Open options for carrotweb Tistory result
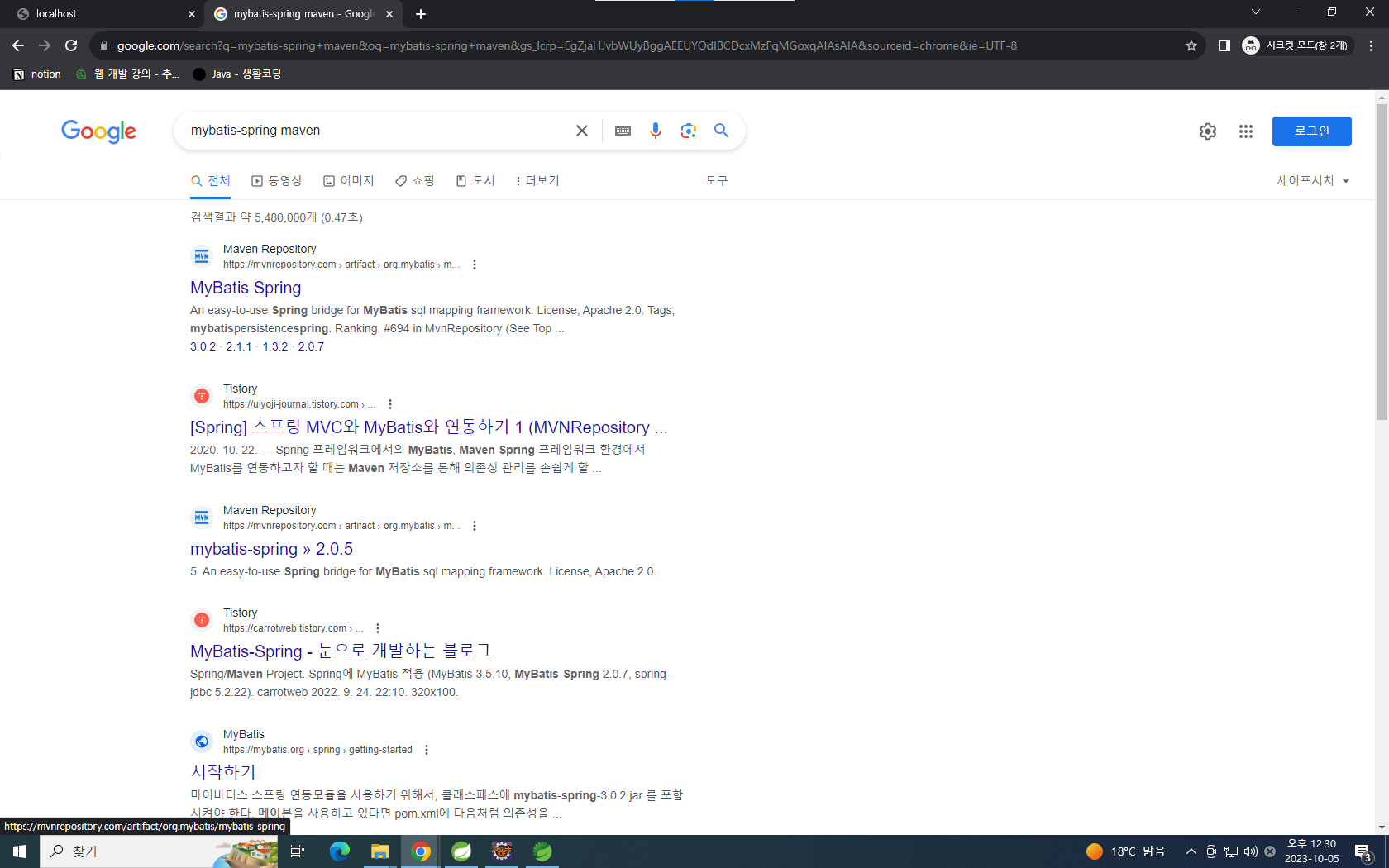1389x868 pixels. tap(378, 628)
